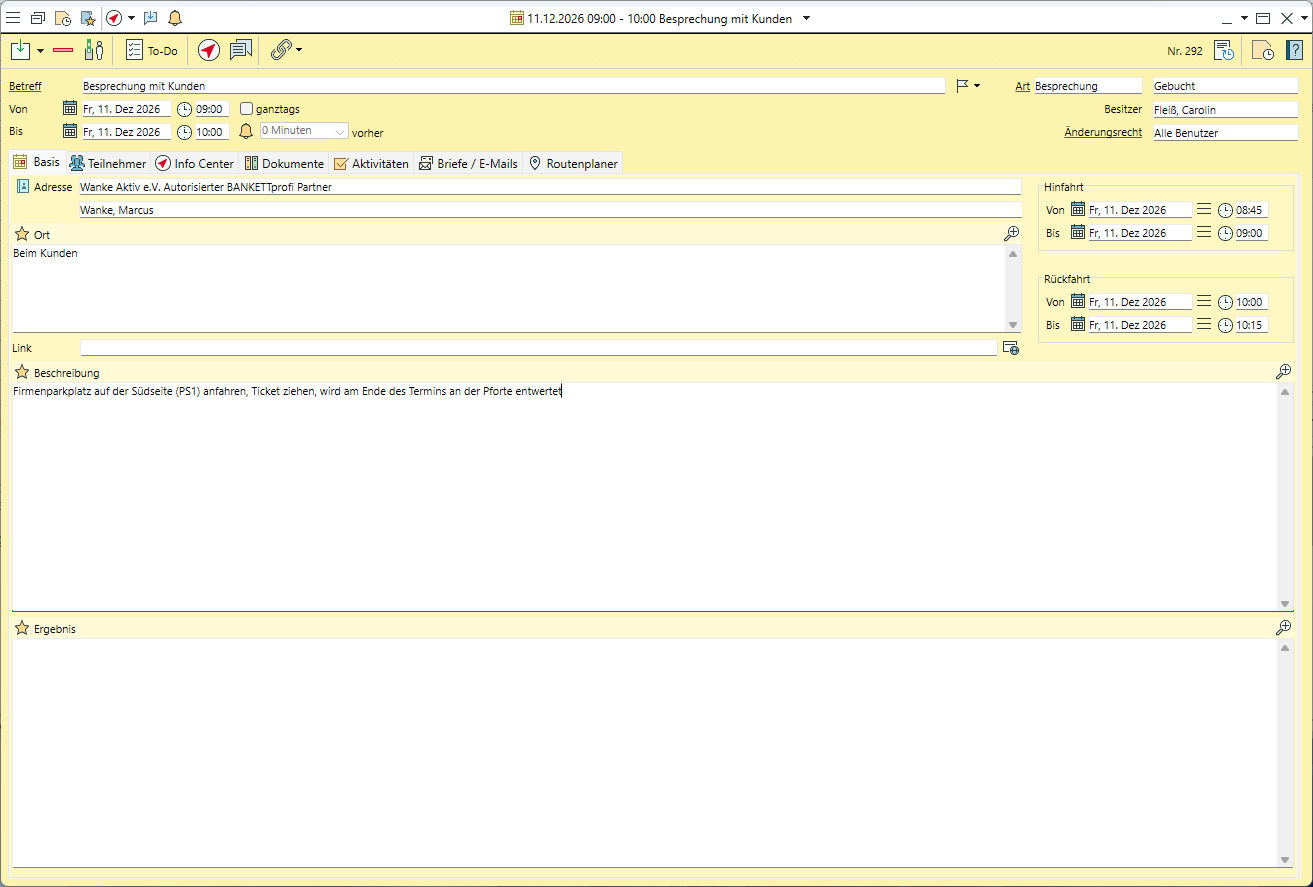Click magnifier icon next to Beschreibung

click(x=1283, y=372)
